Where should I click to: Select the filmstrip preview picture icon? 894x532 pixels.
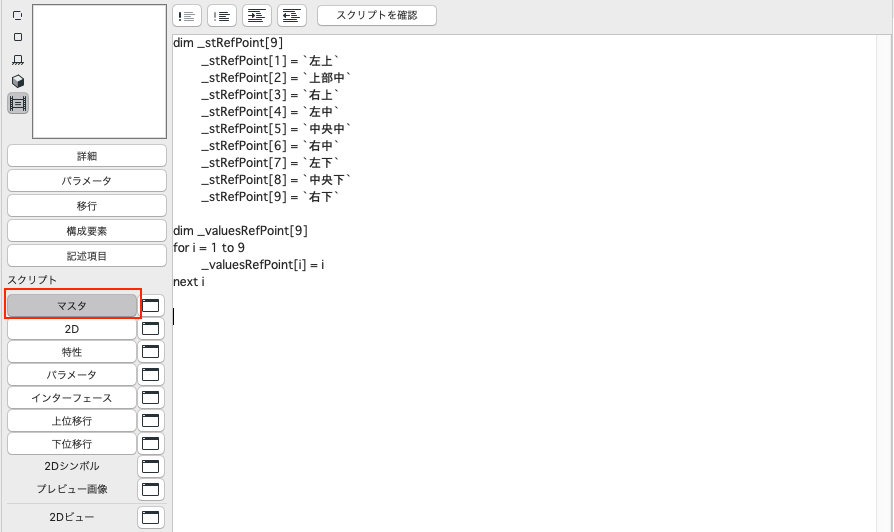pyautogui.click(x=18, y=104)
